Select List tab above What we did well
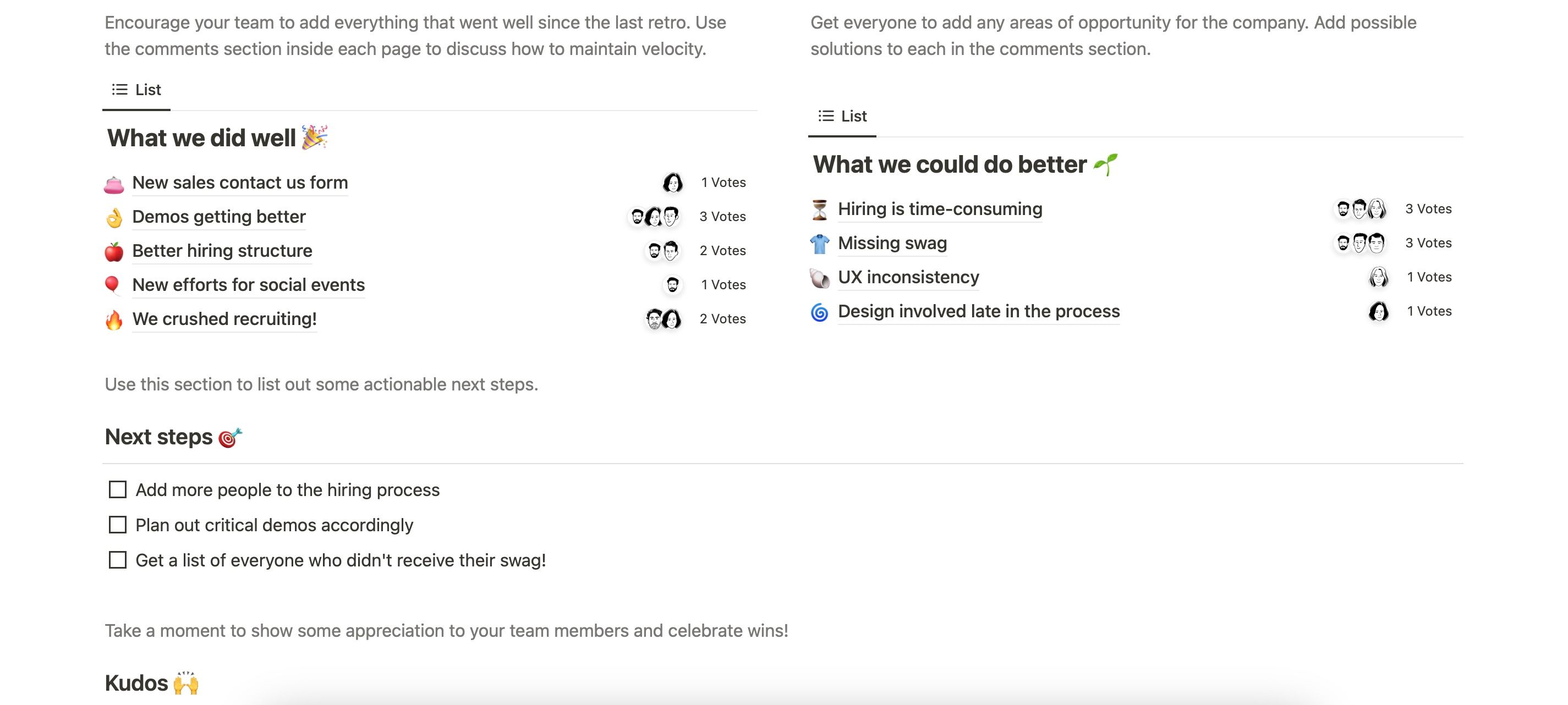 click(x=136, y=90)
